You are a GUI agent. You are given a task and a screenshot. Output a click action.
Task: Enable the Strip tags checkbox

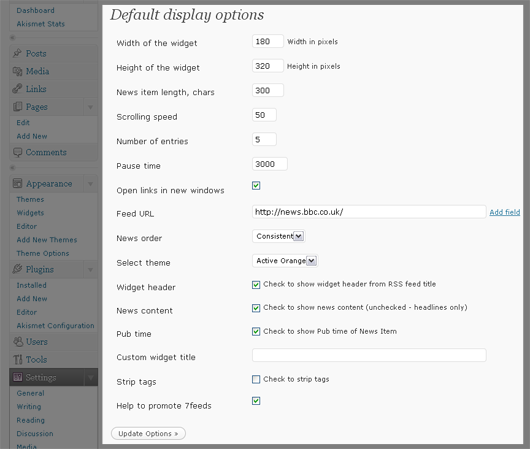pyautogui.click(x=256, y=379)
